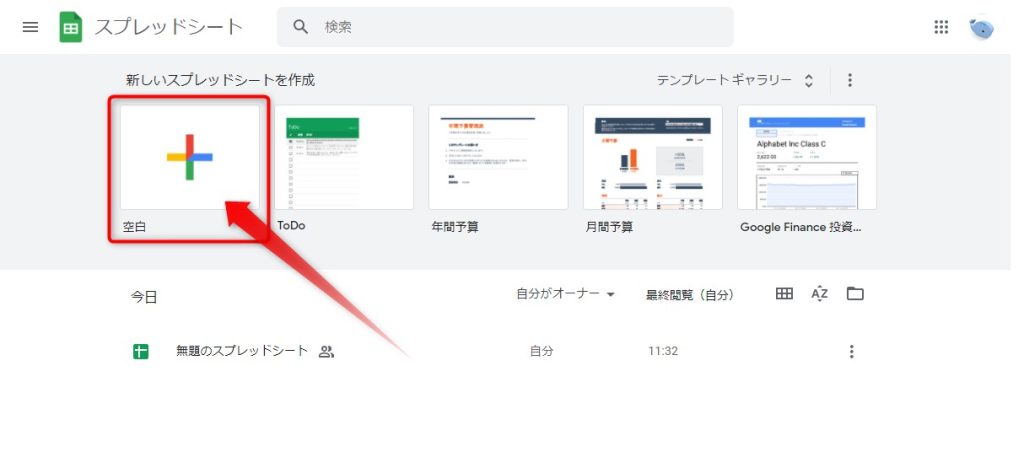Viewport: 1024px width, 468px height.
Task: Click the 最終閲覧(自分) column header
Action: tap(690, 295)
